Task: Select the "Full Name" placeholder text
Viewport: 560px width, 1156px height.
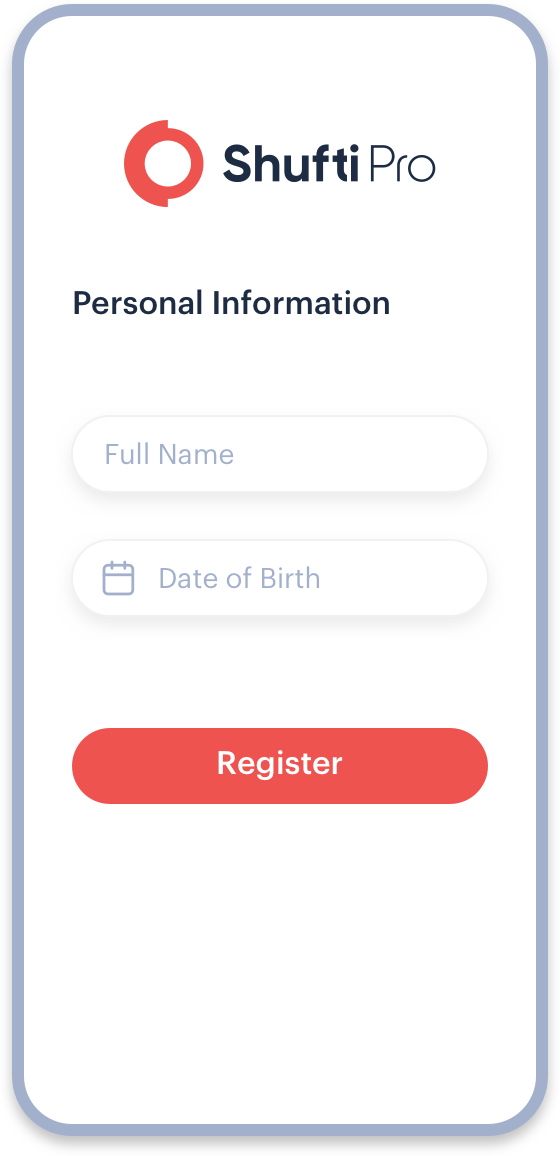Action: (x=169, y=454)
